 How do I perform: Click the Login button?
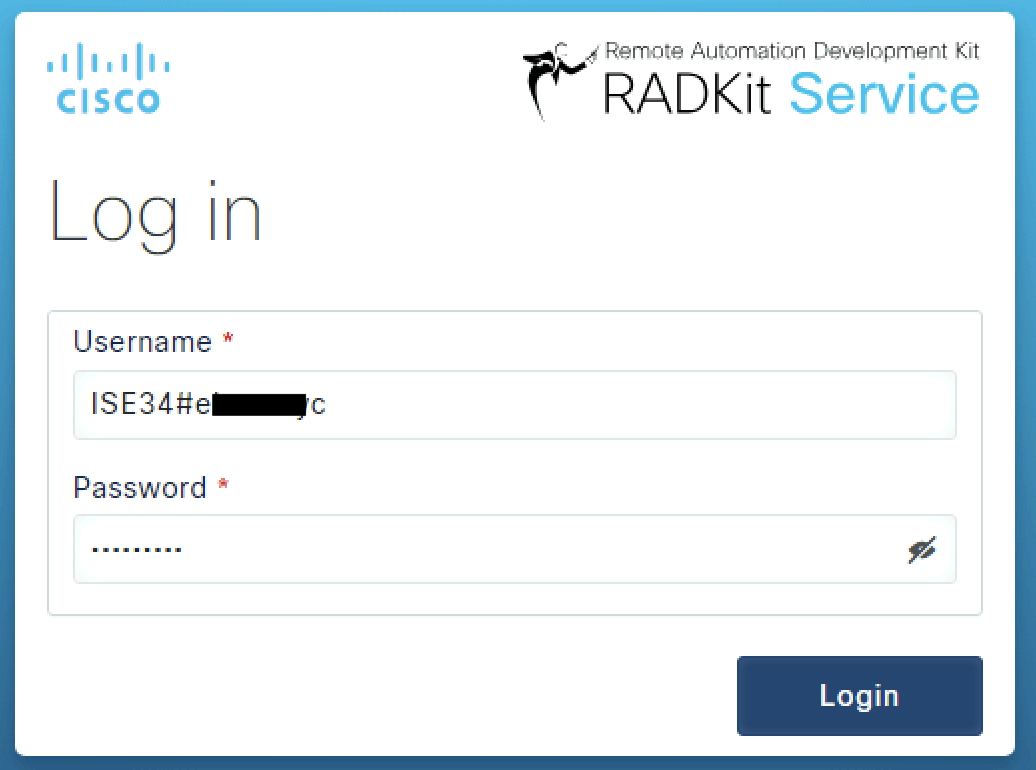pyautogui.click(x=860, y=695)
